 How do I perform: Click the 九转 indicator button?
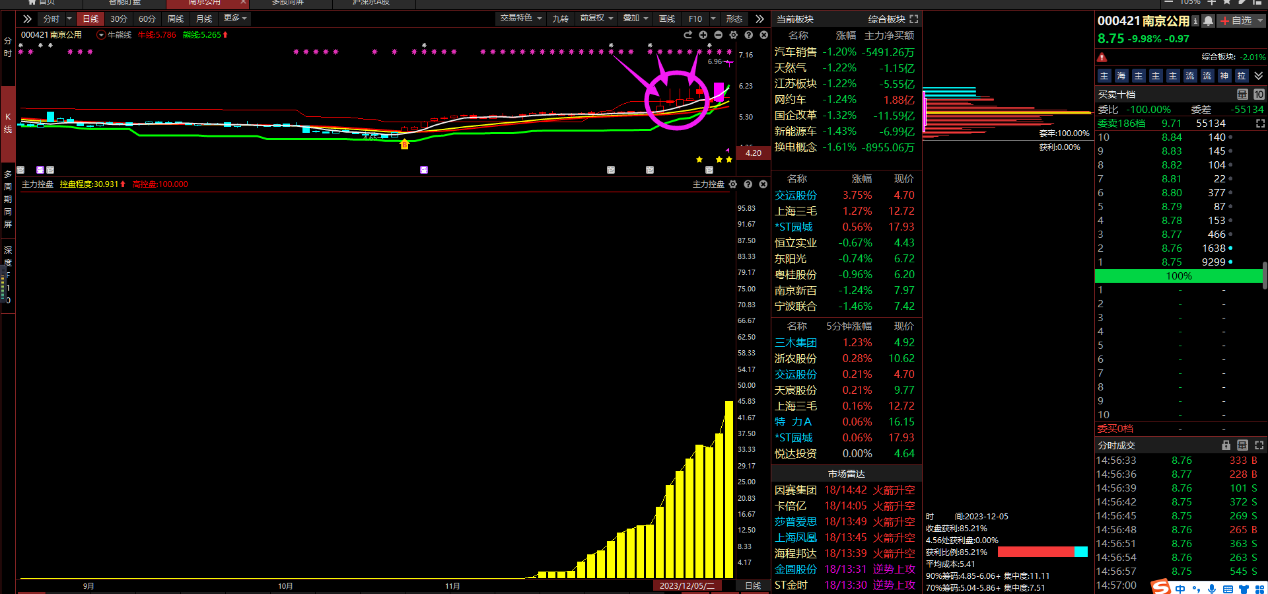560,19
